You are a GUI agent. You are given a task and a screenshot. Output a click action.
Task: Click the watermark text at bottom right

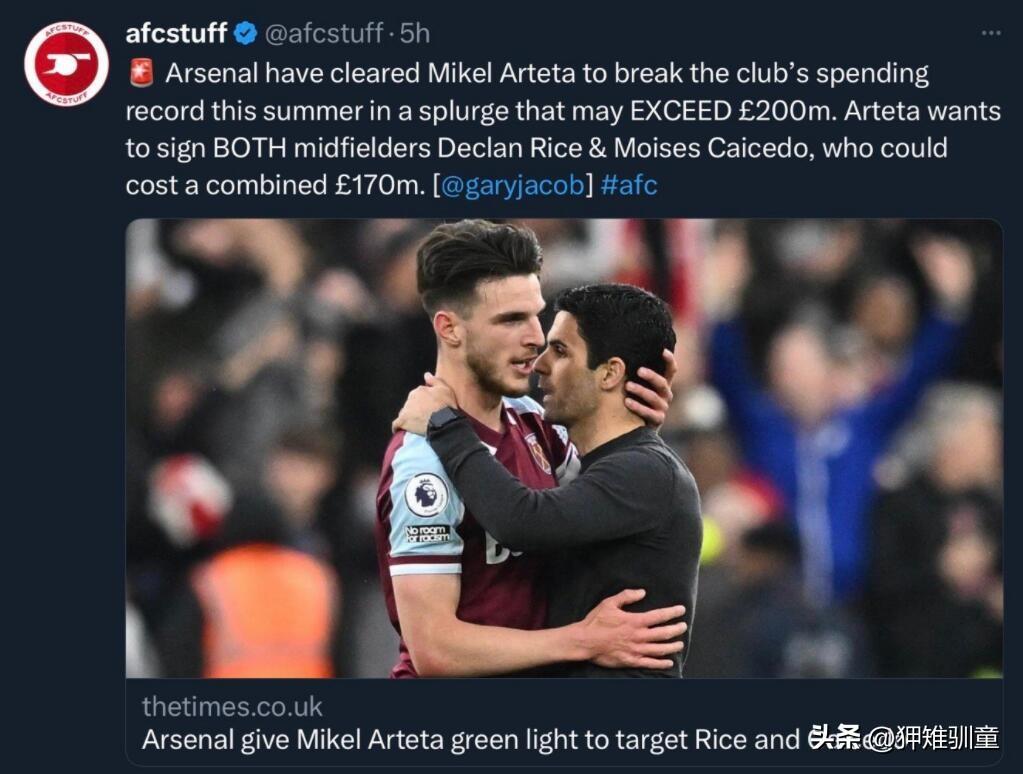[904, 738]
